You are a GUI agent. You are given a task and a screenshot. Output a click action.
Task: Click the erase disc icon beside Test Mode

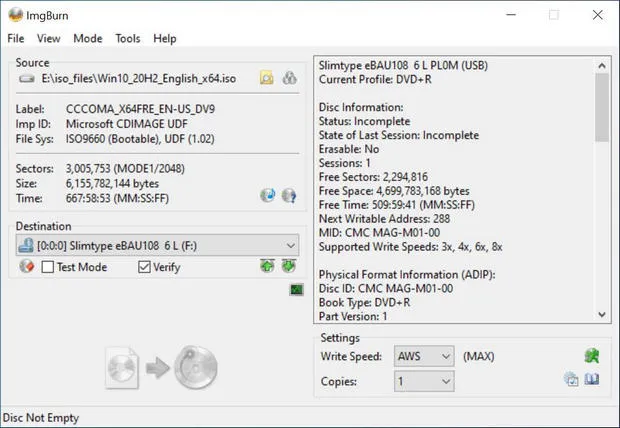pyautogui.click(x=26, y=267)
